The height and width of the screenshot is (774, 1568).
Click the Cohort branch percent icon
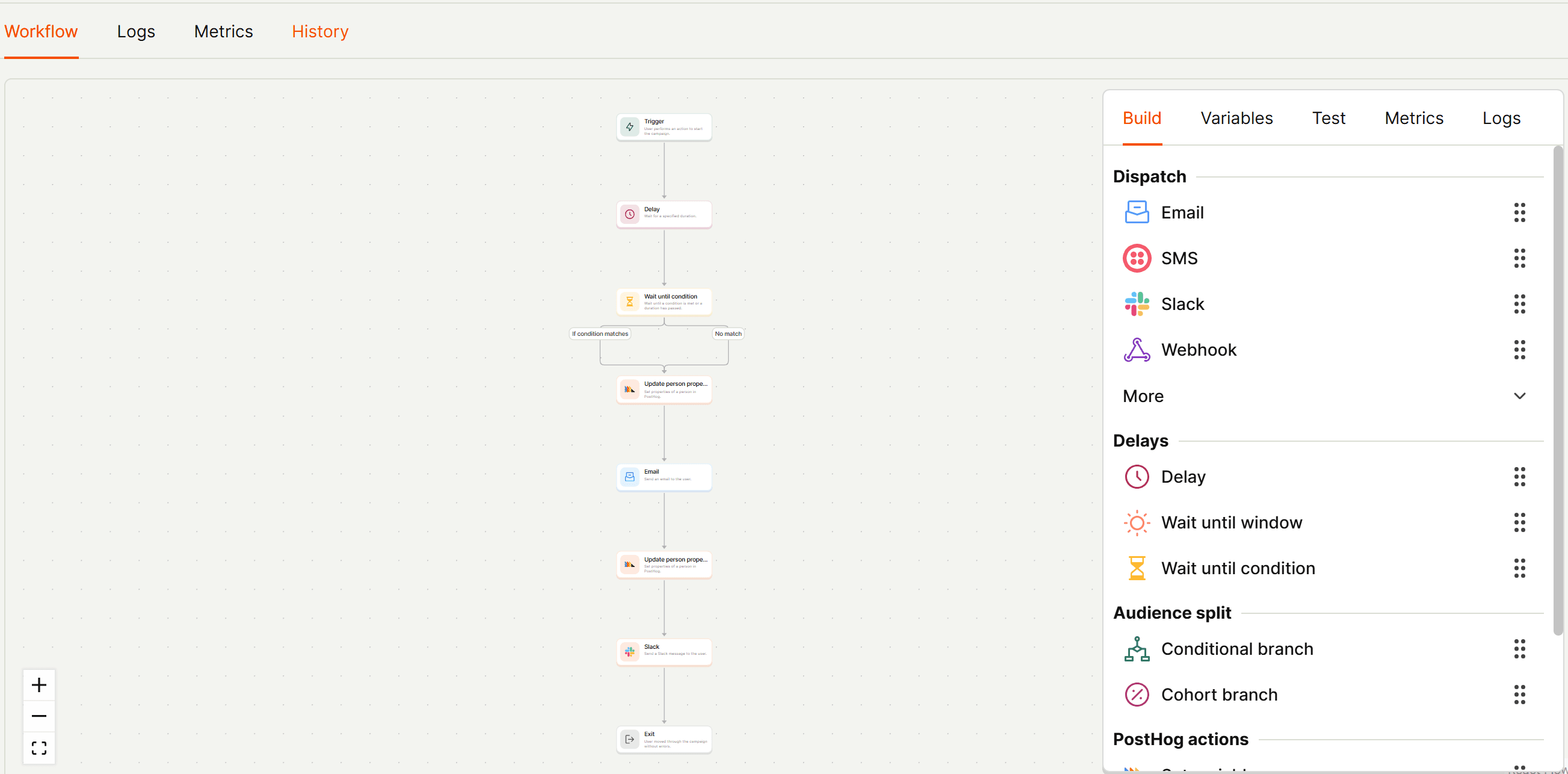tap(1136, 695)
